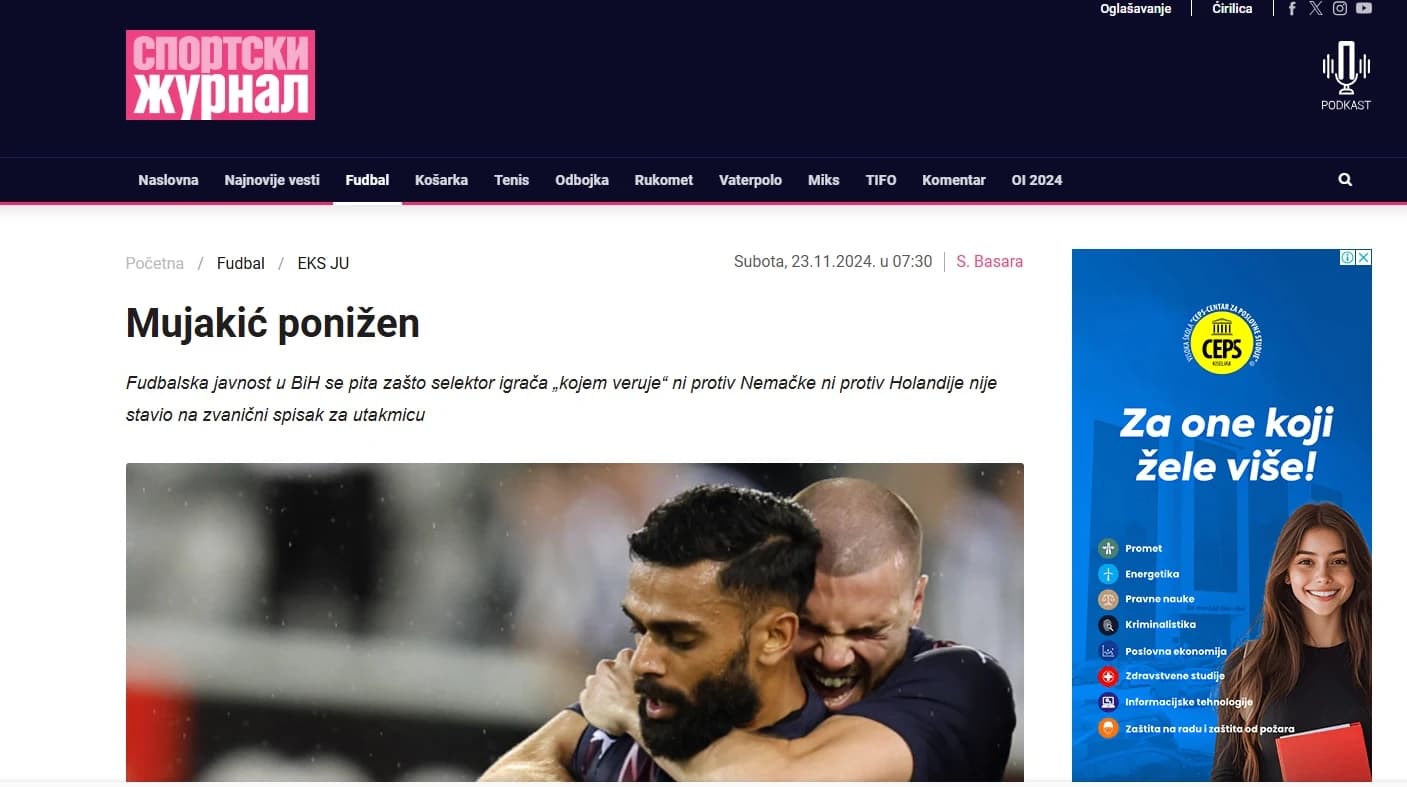This screenshot has height=787, width=1407.
Task: Open the Tenis menu item
Action: point(511,180)
